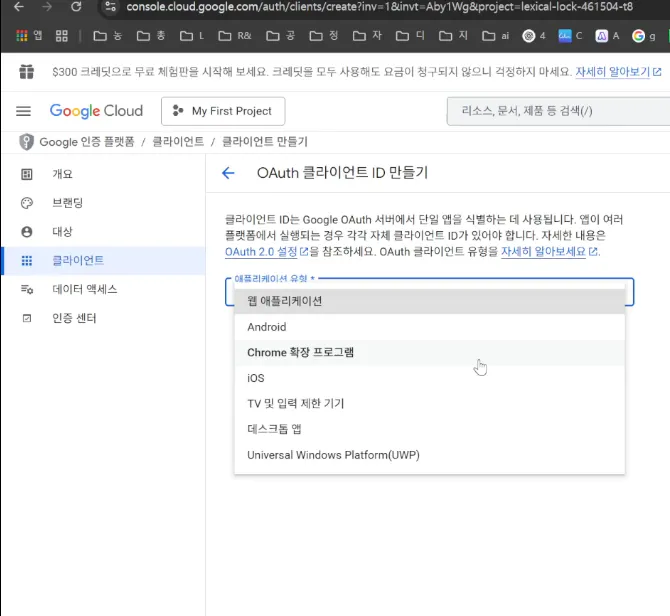The height and width of the screenshot is (616, 670).
Task: Open 자세히 알아보기 link in credit banner
Action: 618,72
